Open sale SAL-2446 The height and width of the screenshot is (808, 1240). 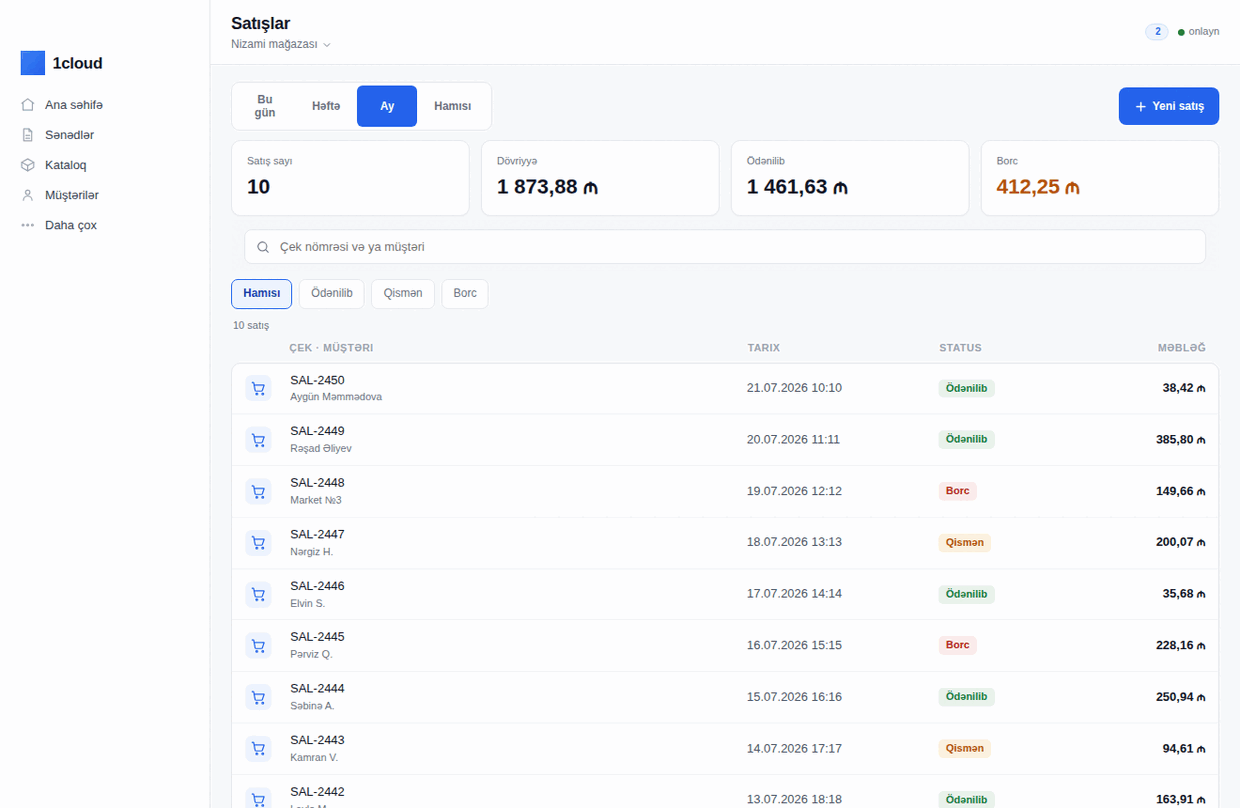pos(725,594)
